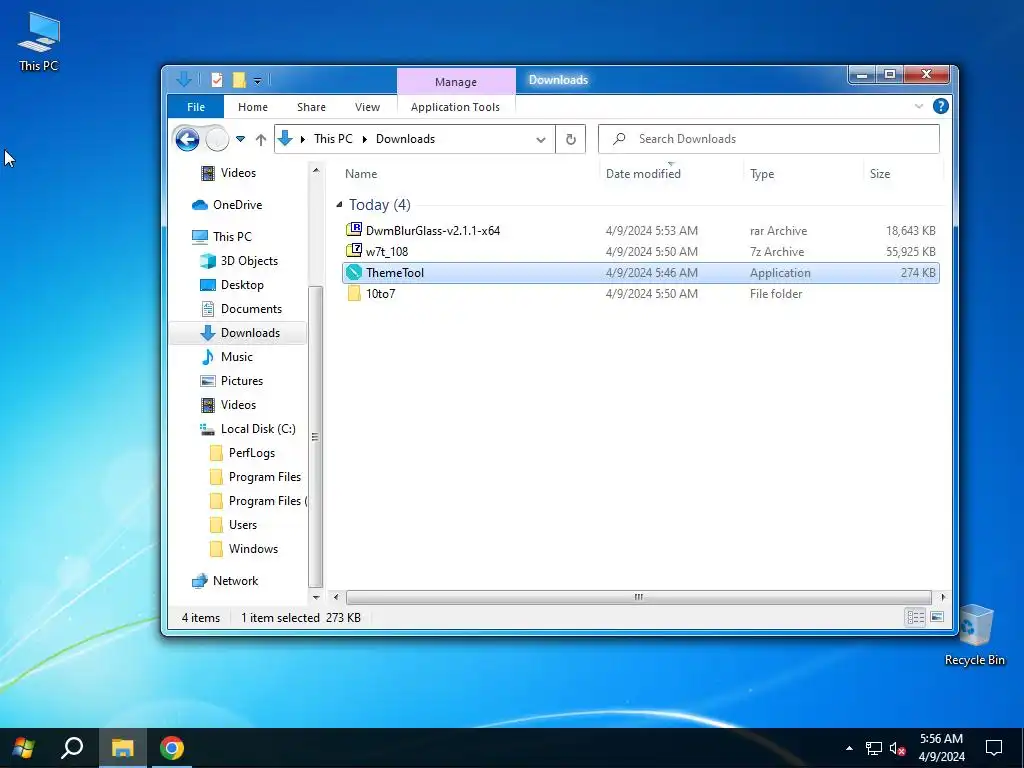The image size is (1024, 768).
Task: Open taskbar Search magnifier
Action: coord(72,748)
